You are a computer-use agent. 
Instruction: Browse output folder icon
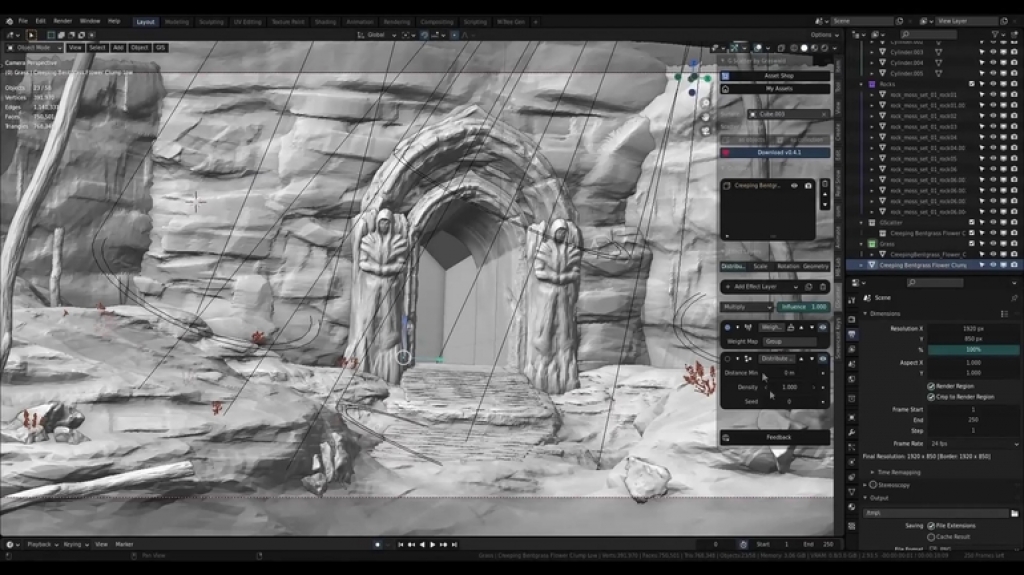coord(1014,514)
